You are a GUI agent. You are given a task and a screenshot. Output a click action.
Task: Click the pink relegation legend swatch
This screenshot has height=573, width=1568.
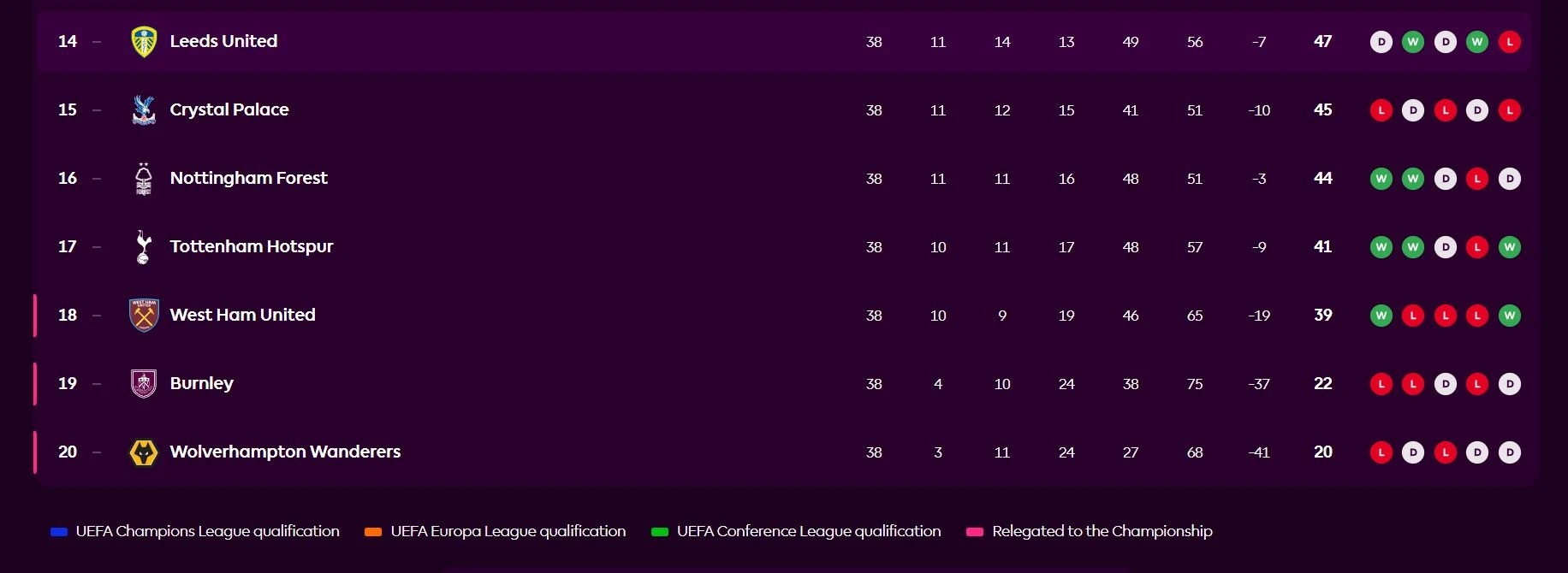point(975,532)
